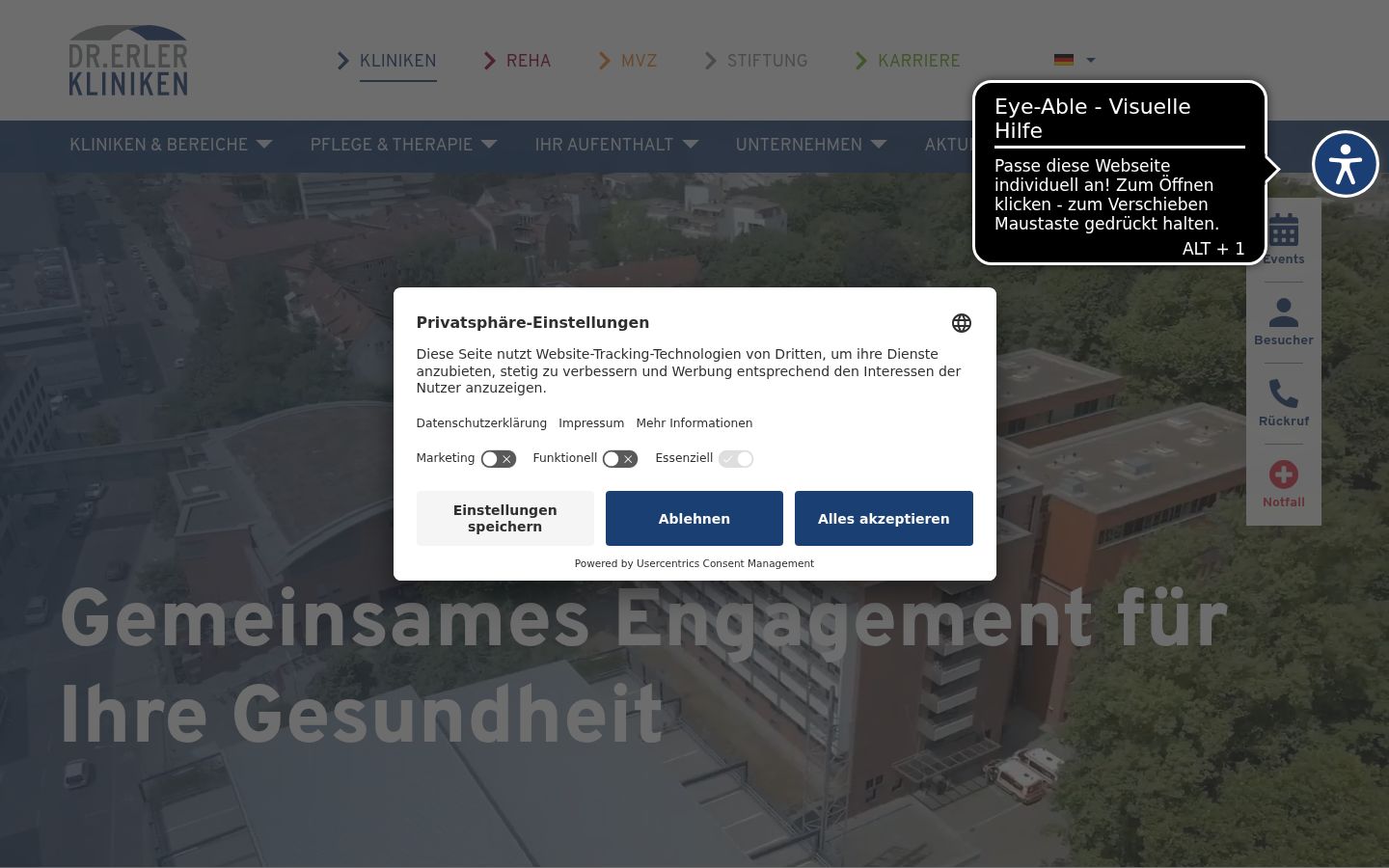This screenshot has height=868, width=1389.
Task: Toggle the Marketing consent switch
Action: 499,459
